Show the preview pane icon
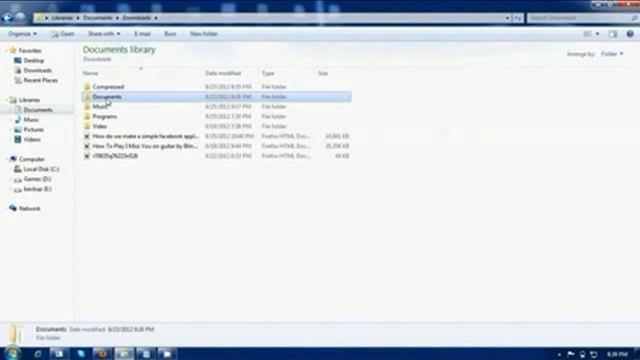 tap(613, 34)
